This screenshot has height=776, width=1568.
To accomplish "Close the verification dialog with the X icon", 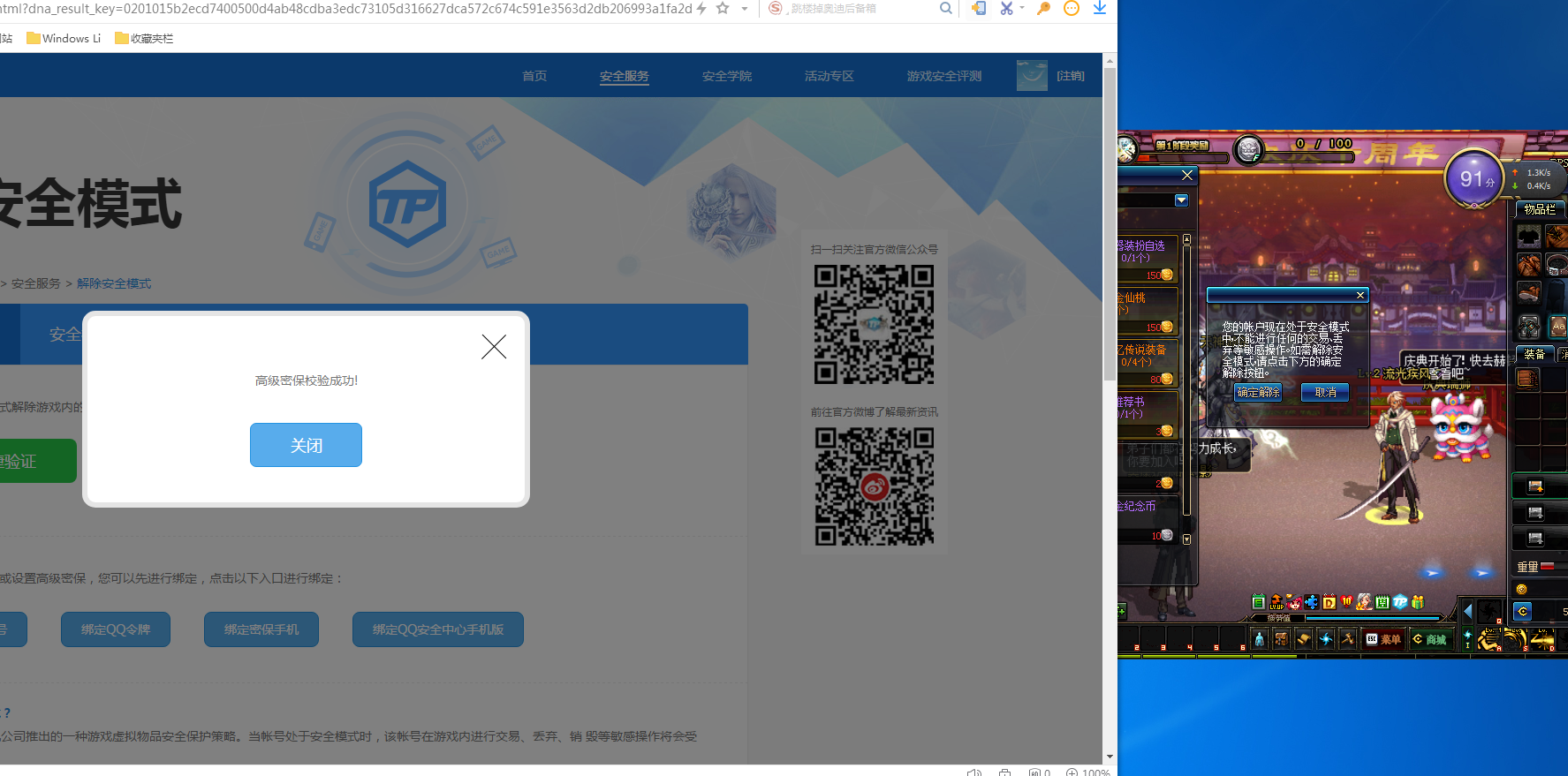I will (494, 347).
